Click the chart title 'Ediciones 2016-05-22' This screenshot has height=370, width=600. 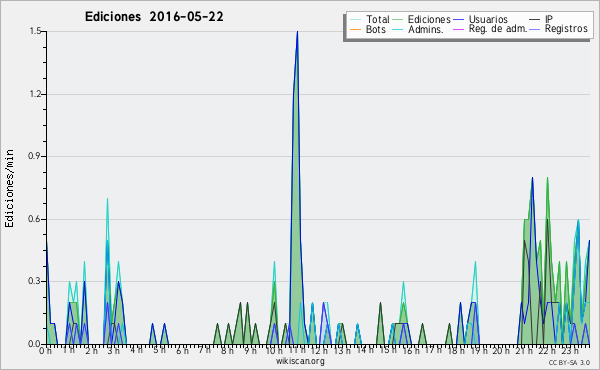[x=154, y=17]
